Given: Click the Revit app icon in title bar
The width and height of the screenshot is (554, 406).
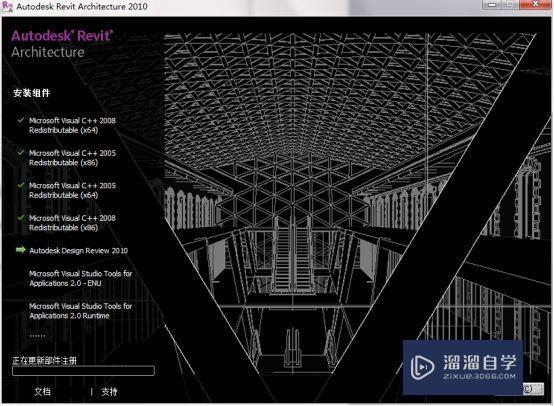Looking at the screenshot, I should [x=7, y=7].
